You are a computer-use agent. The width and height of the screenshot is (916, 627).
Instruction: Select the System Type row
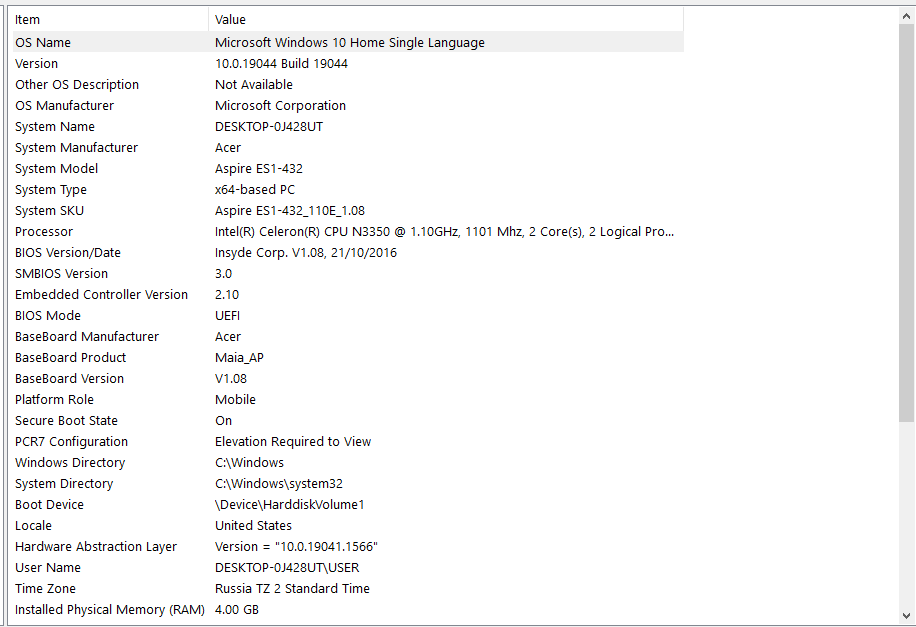348,190
